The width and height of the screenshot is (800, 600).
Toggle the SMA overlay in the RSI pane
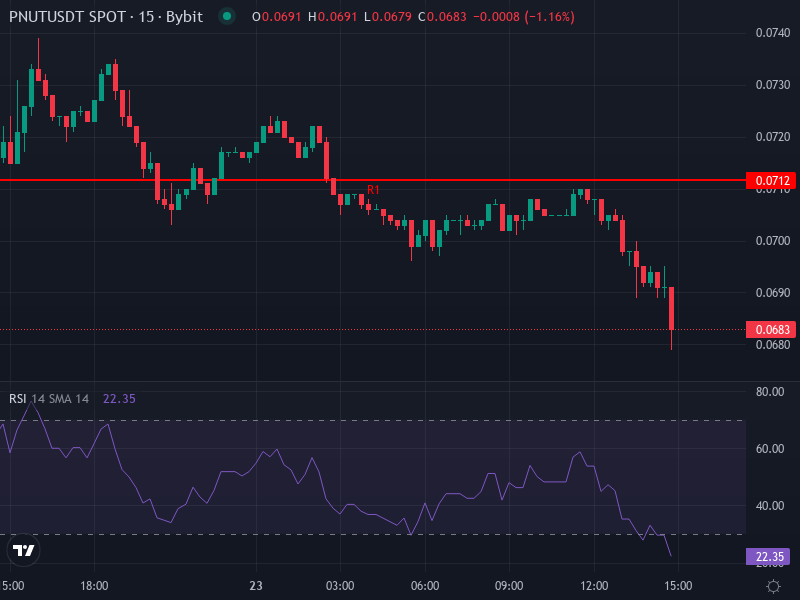click(x=67, y=397)
